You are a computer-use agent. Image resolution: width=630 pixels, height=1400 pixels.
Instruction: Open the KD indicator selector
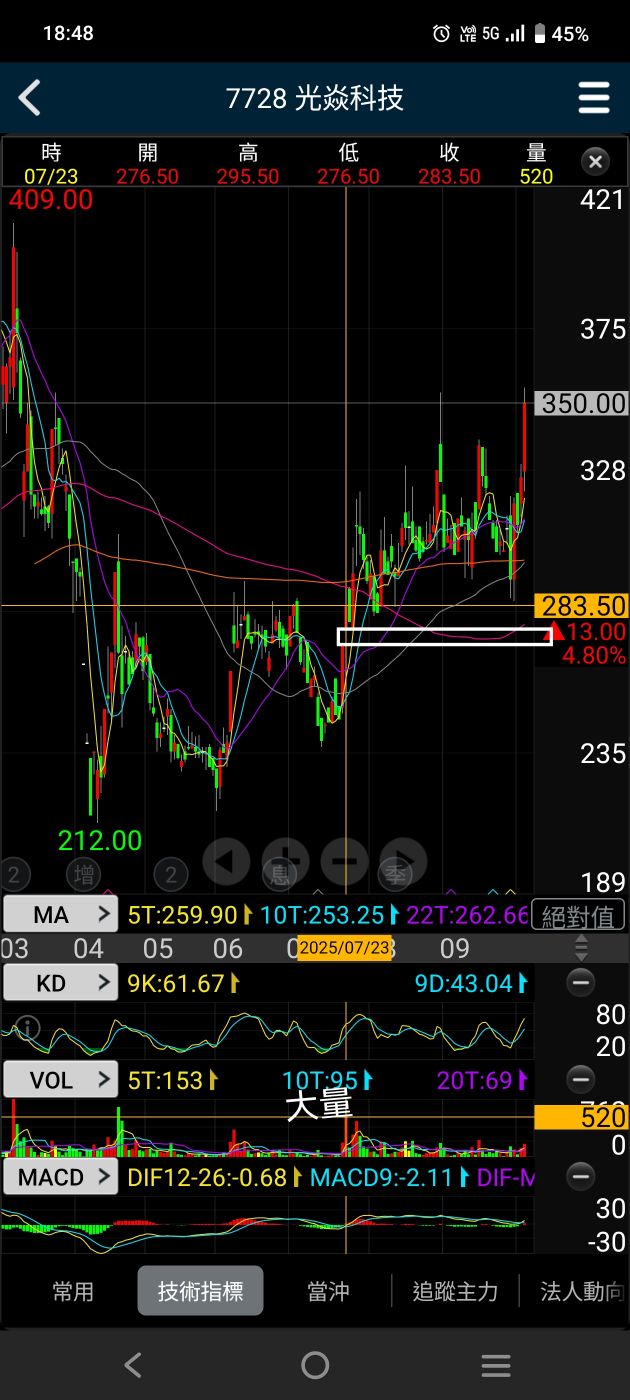(61, 983)
